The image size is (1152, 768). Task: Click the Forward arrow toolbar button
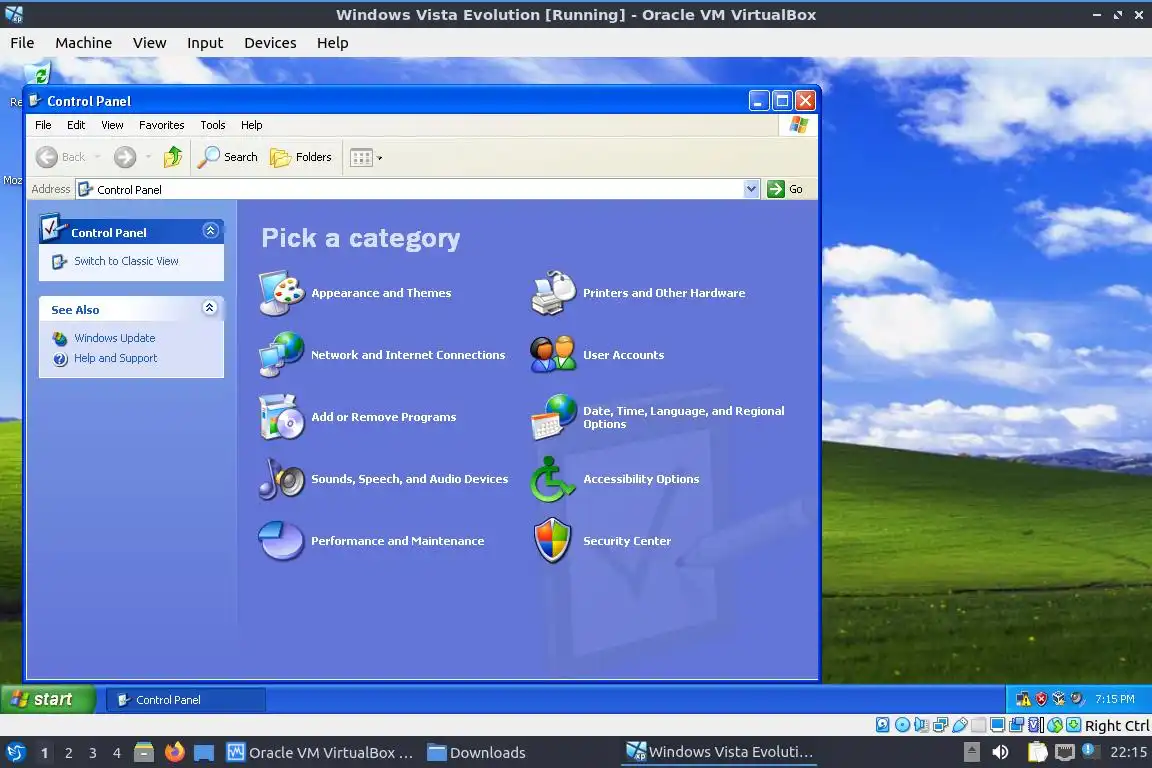point(125,157)
